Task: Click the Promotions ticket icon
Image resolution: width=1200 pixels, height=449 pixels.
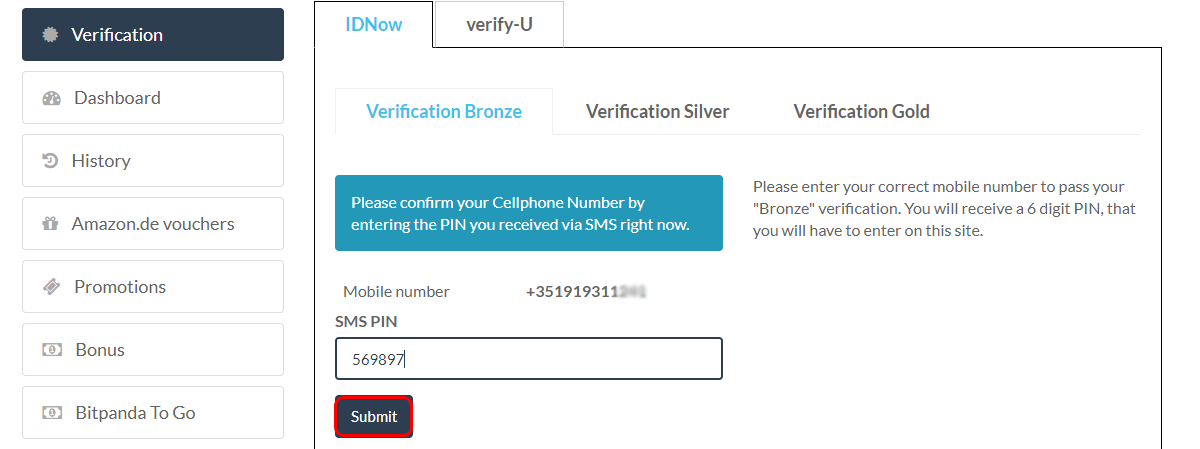Action: [x=52, y=287]
